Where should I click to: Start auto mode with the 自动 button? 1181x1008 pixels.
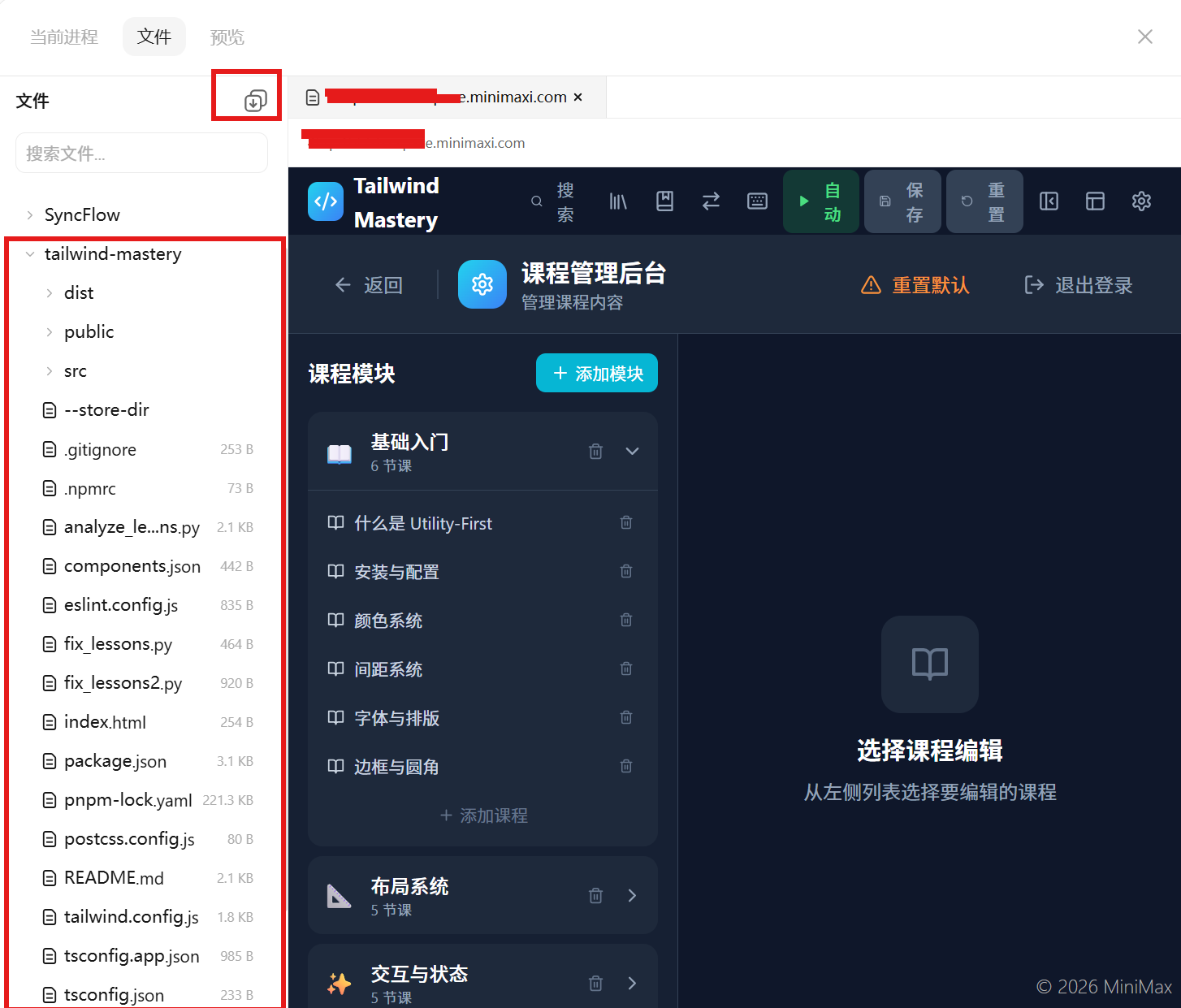click(820, 201)
